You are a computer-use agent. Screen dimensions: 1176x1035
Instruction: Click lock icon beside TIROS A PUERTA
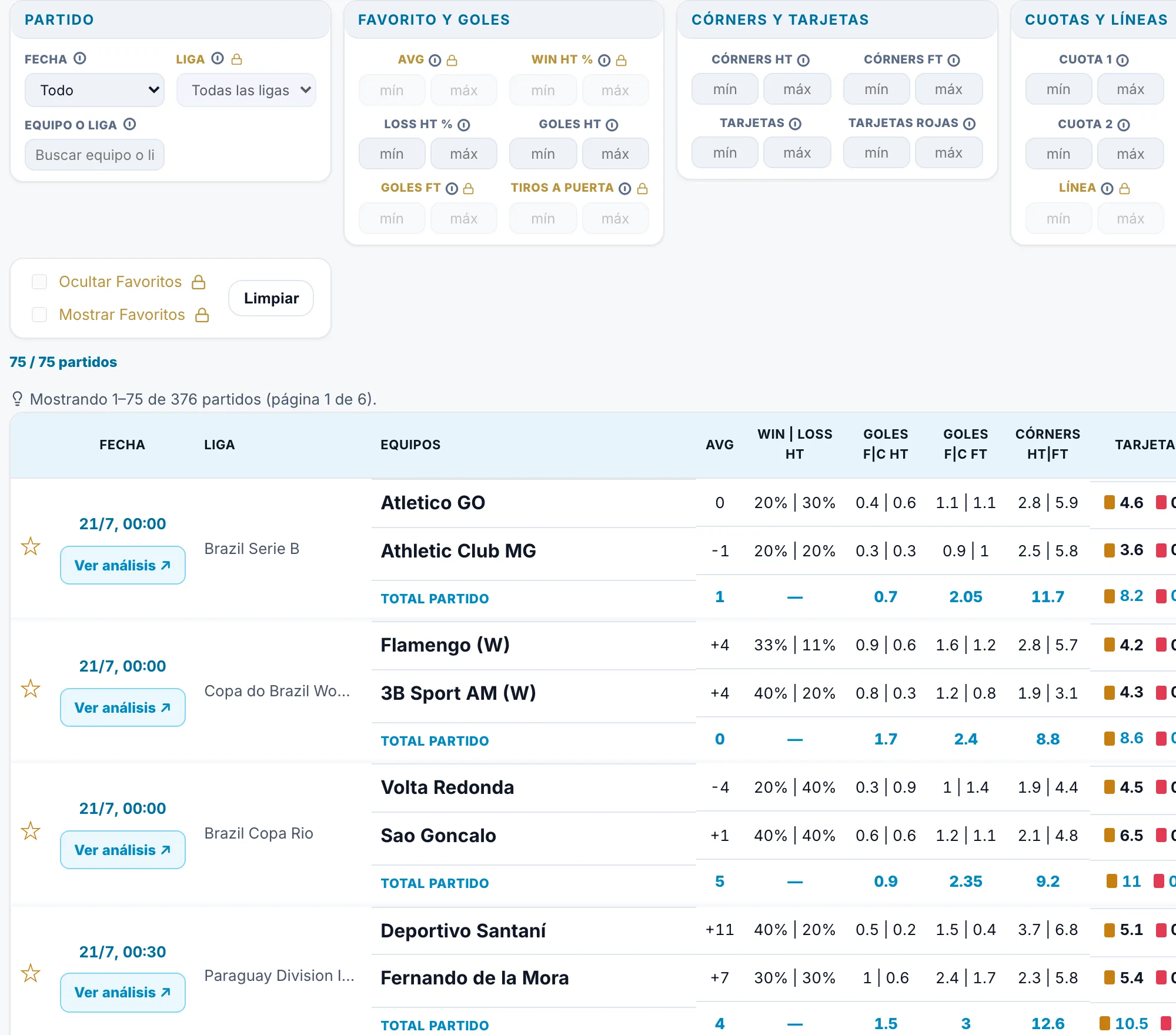[643, 188]
